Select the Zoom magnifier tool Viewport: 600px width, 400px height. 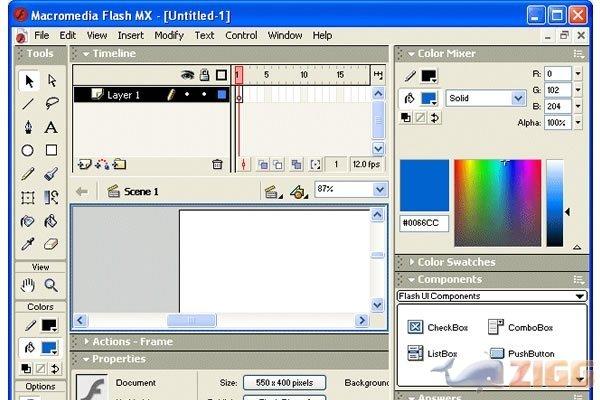[x=51, y=285]
